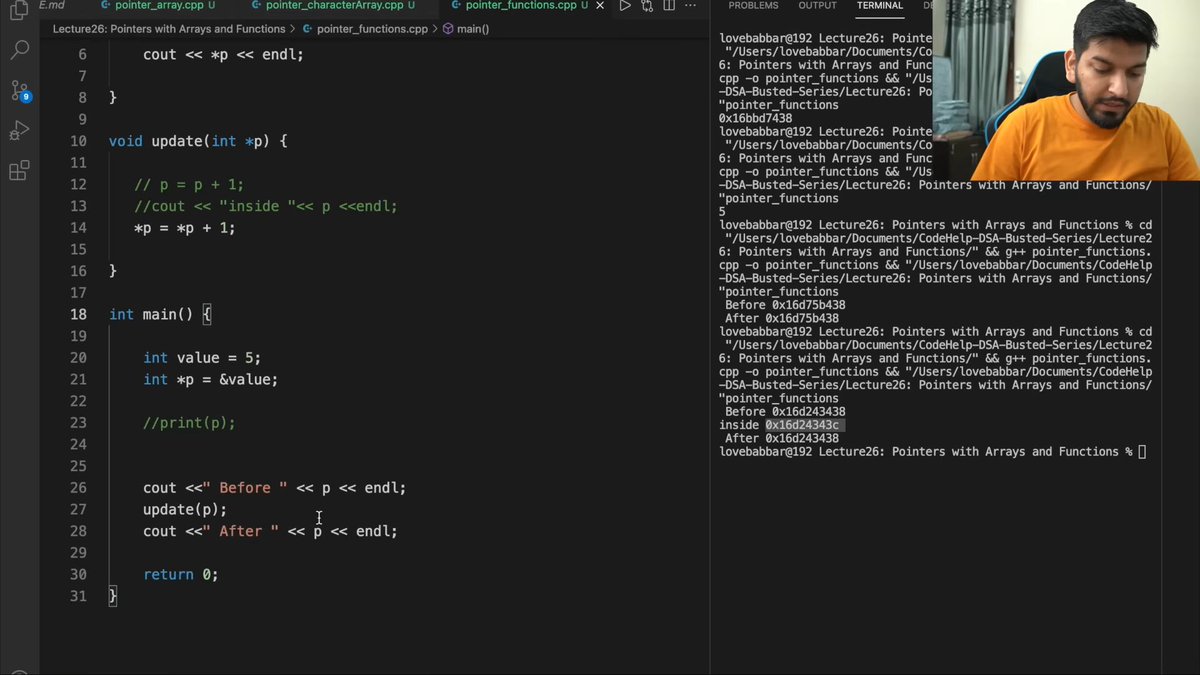Click the commented cout 'inside' line

tap(266, 206)
